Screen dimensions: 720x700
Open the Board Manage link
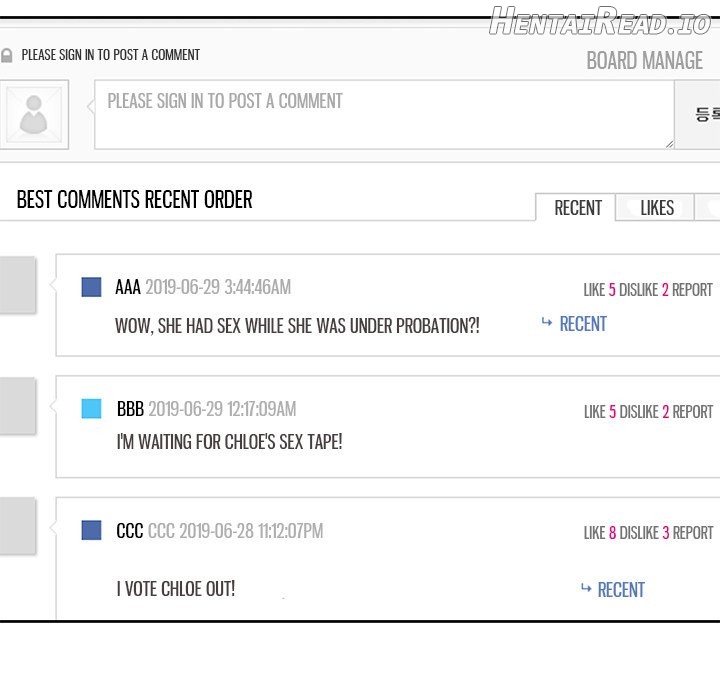point(644,61)
